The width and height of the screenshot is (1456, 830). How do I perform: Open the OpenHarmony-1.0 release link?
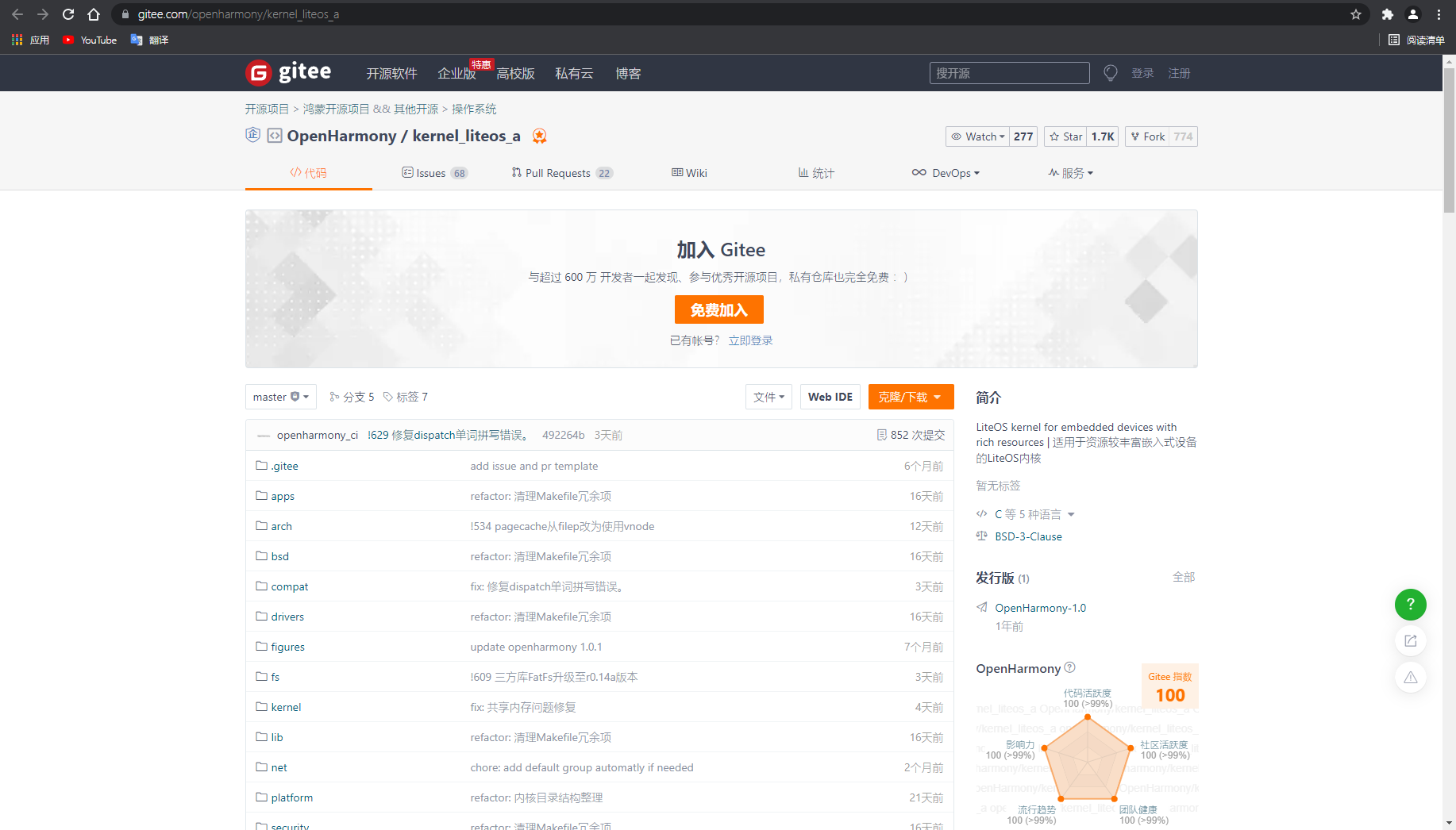point(1040,608)
